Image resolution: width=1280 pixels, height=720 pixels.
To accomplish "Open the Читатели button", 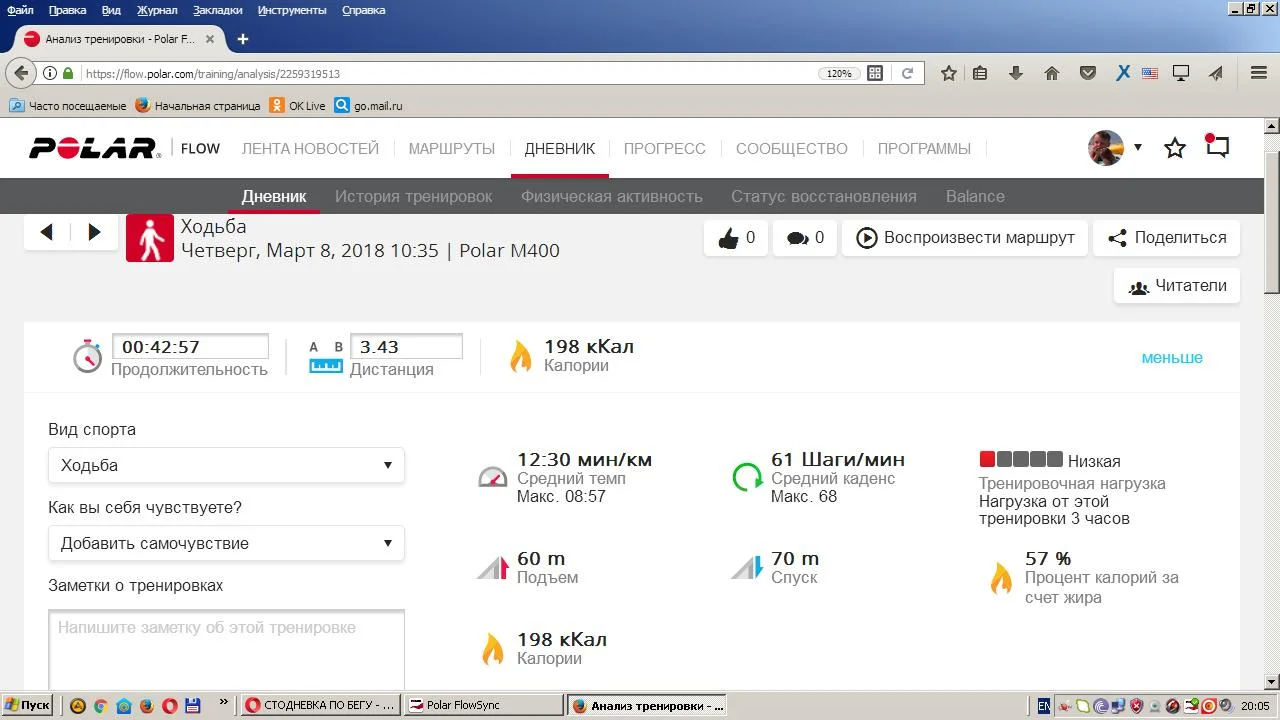I will pos(1177,286).
